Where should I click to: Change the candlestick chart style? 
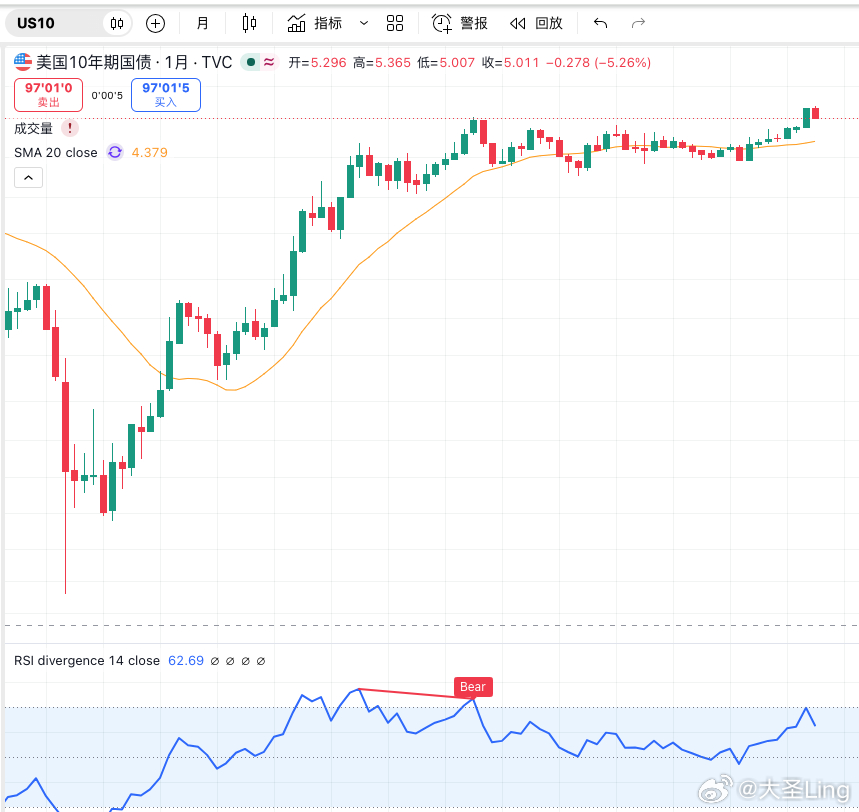coord(249,23)
